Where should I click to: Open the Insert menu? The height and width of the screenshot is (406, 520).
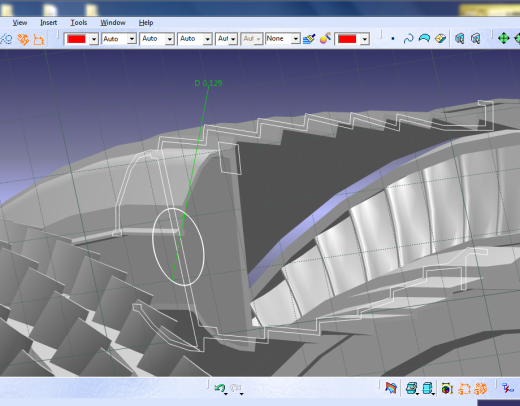click(x=49, y=23)
